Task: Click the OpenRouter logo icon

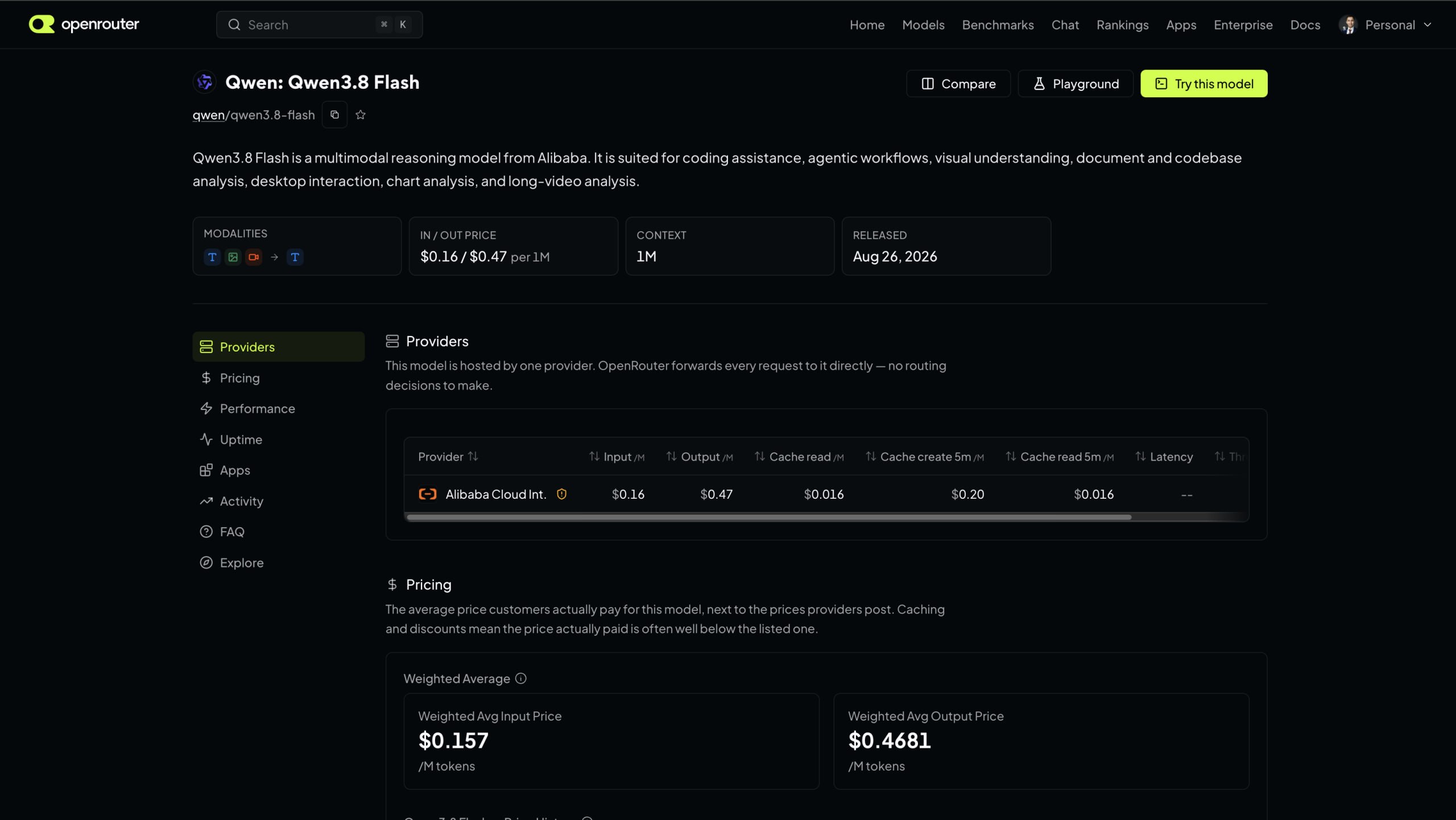Action: coord(42,24)
